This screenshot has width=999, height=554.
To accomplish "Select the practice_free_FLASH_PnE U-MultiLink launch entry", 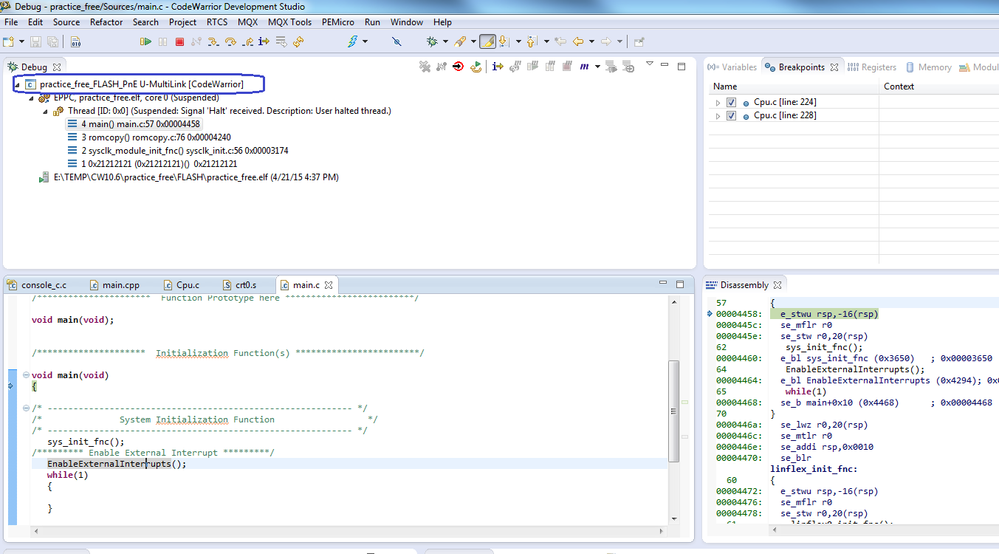I will coord(139,84).
